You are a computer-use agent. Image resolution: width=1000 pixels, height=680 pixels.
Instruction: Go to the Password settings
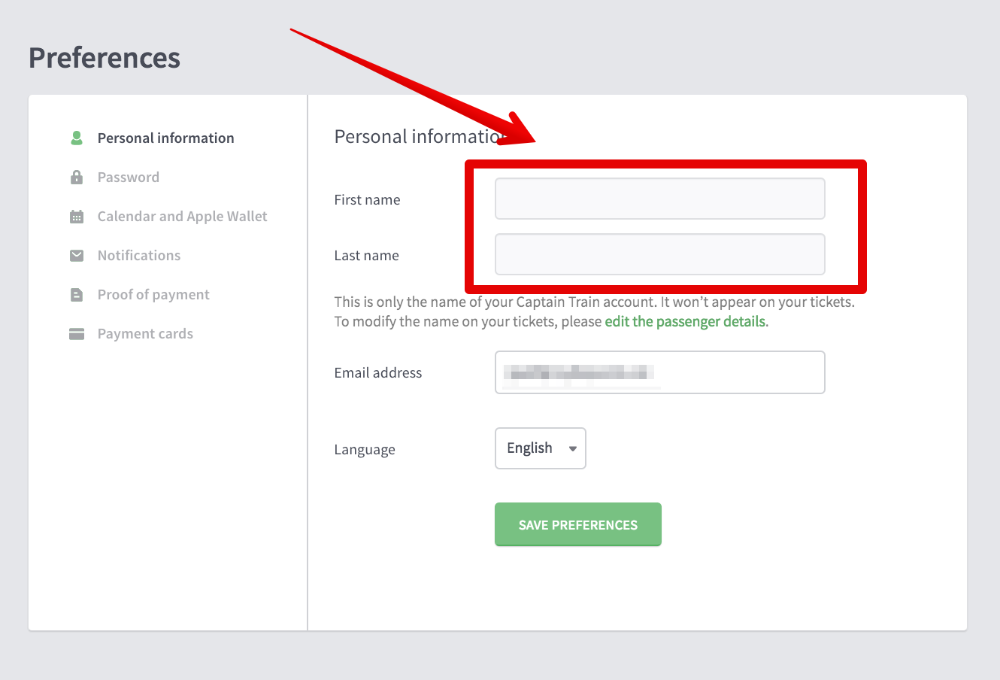(x=128, y=177)
